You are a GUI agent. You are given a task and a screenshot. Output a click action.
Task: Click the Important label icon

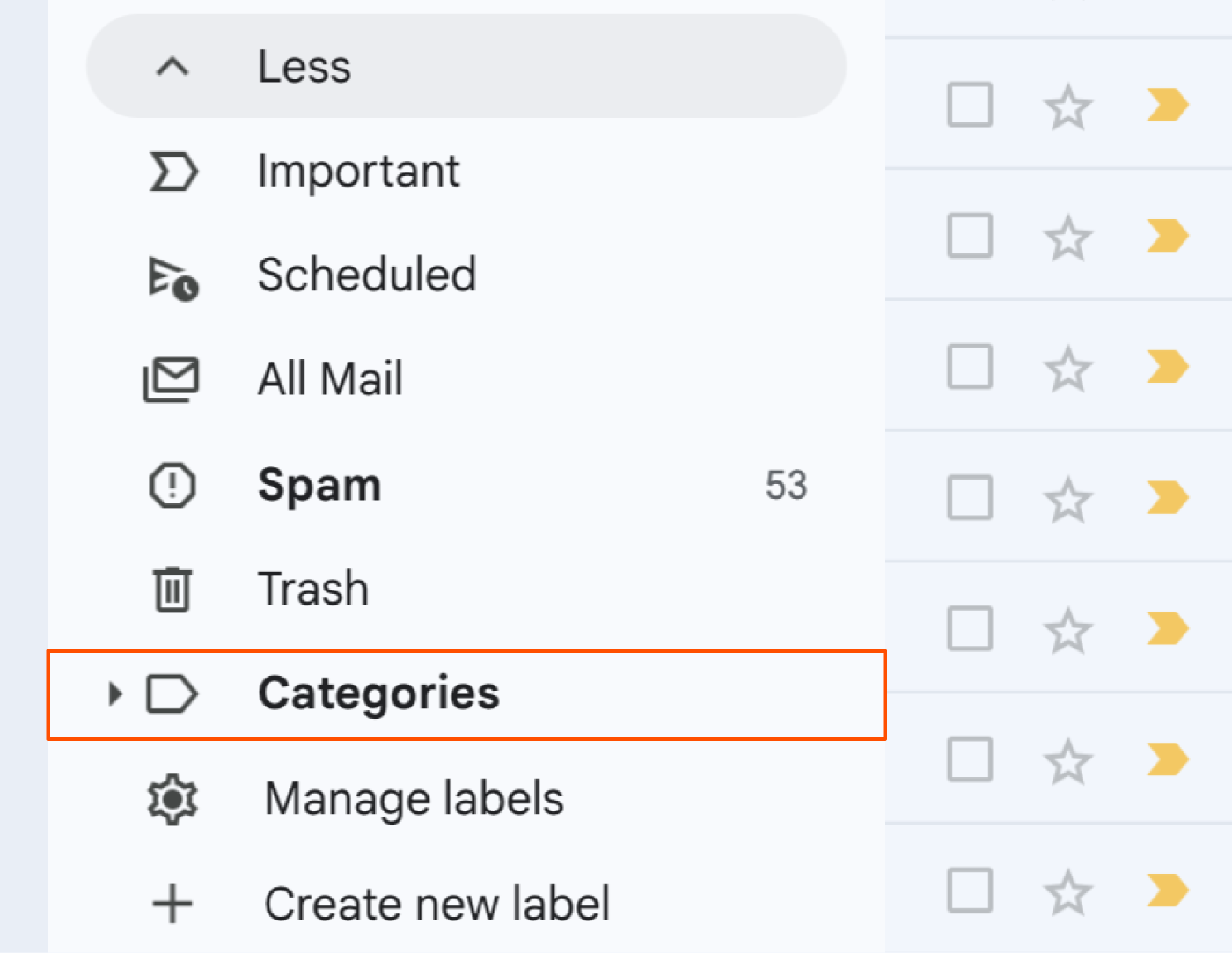pyautogui.click(x=172, y=172)
